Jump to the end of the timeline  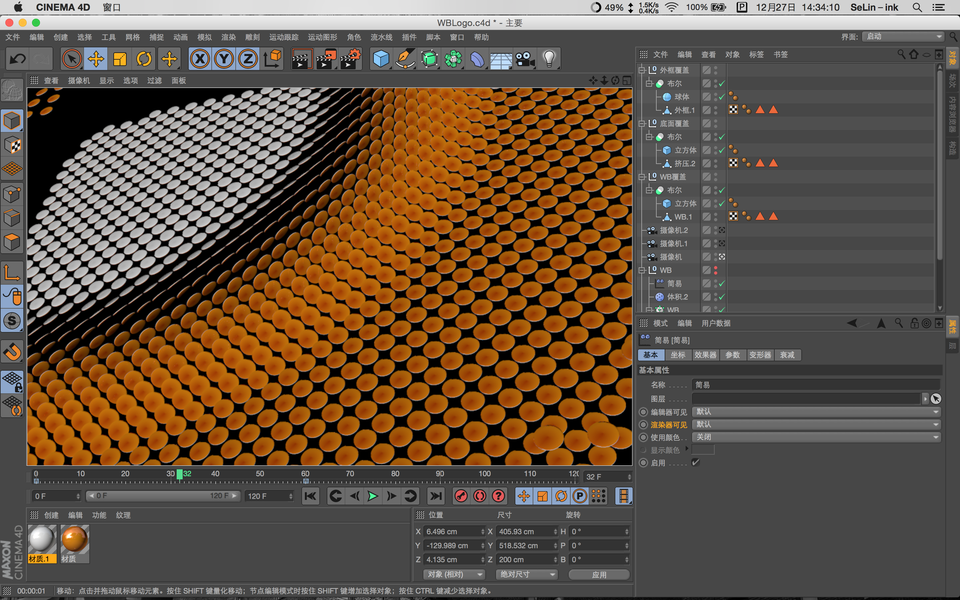click(435, 496)
